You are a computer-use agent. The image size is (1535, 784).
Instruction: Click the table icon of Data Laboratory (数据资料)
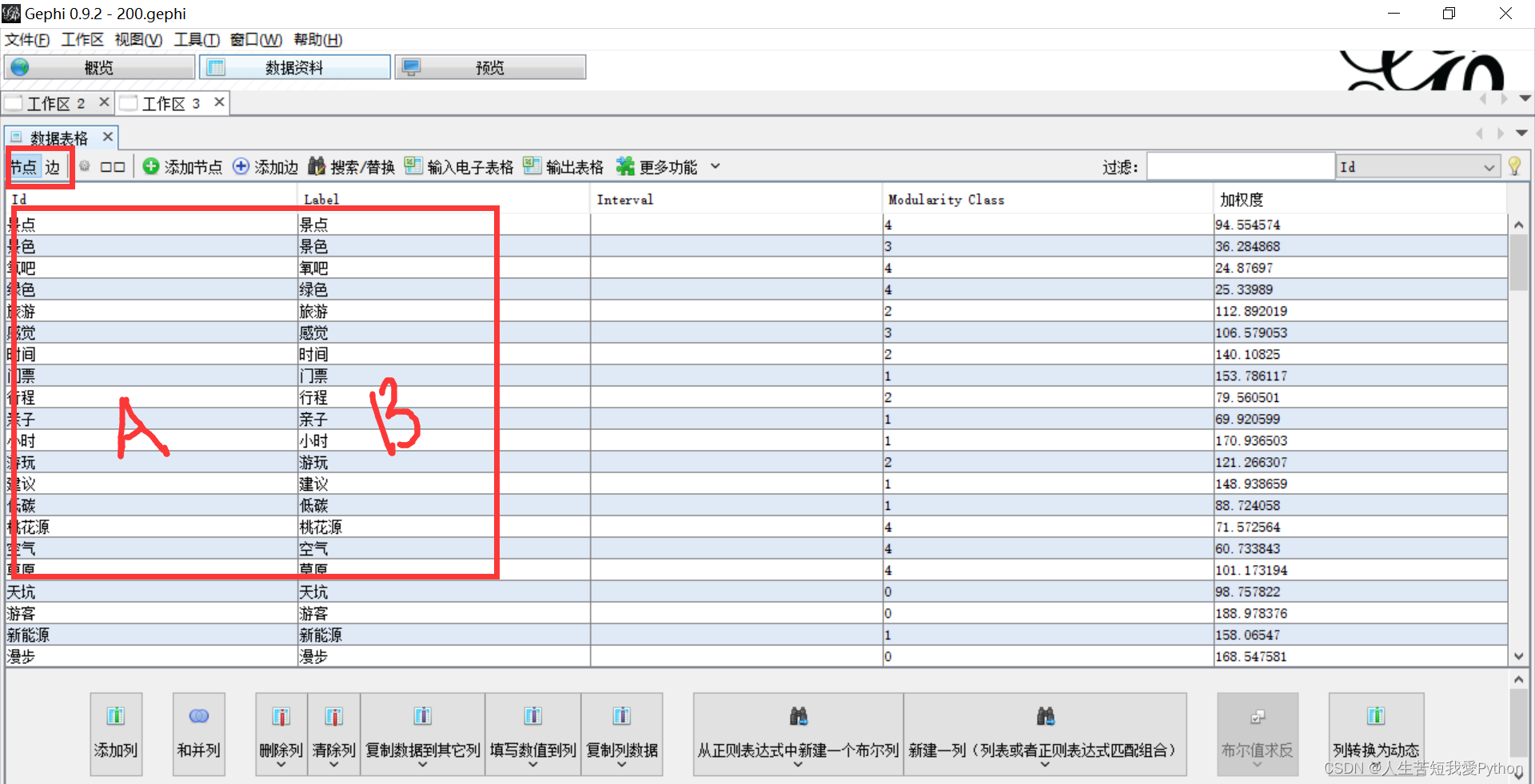[x=216, y=67]
